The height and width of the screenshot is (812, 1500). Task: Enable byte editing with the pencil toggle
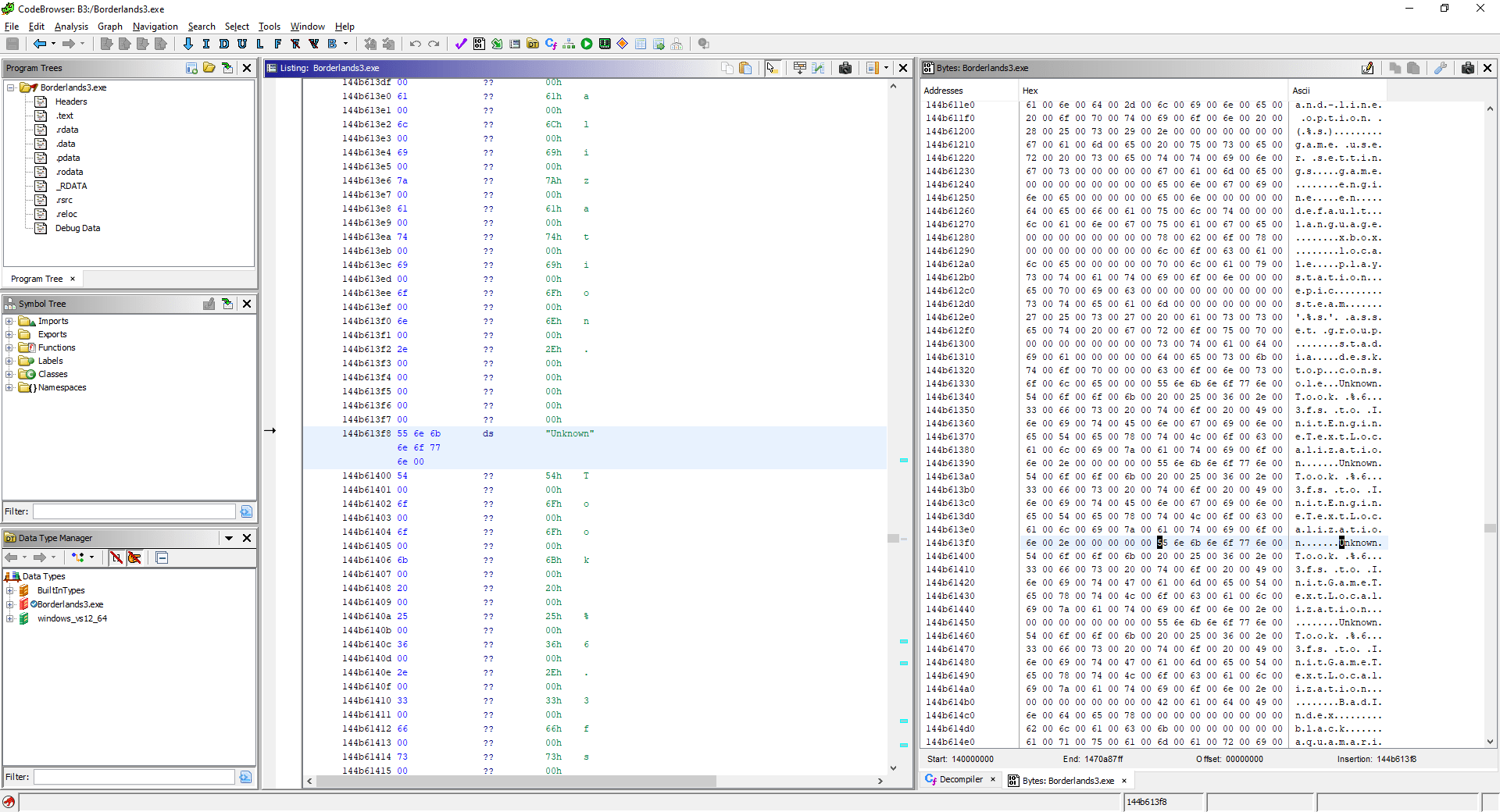pyautogui.click(x=1368, y=68)
